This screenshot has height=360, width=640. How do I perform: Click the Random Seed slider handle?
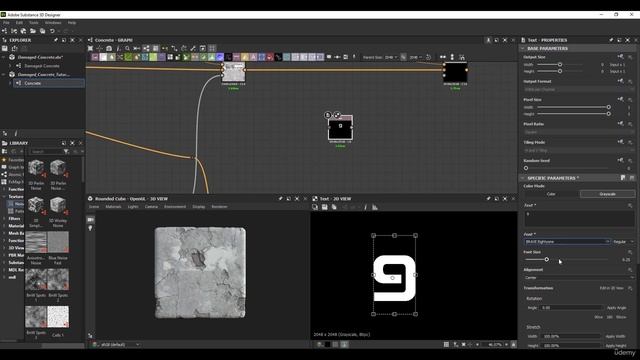point(526,168)
